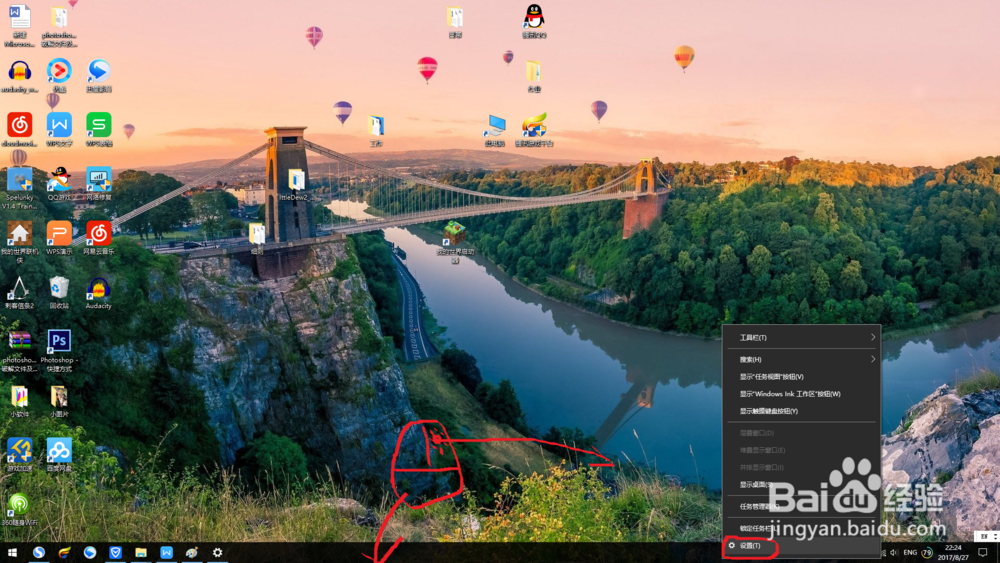1000x563 pixels.
Task: Launch WPS演示 orange P shortcut
Action: coord(59,238)
